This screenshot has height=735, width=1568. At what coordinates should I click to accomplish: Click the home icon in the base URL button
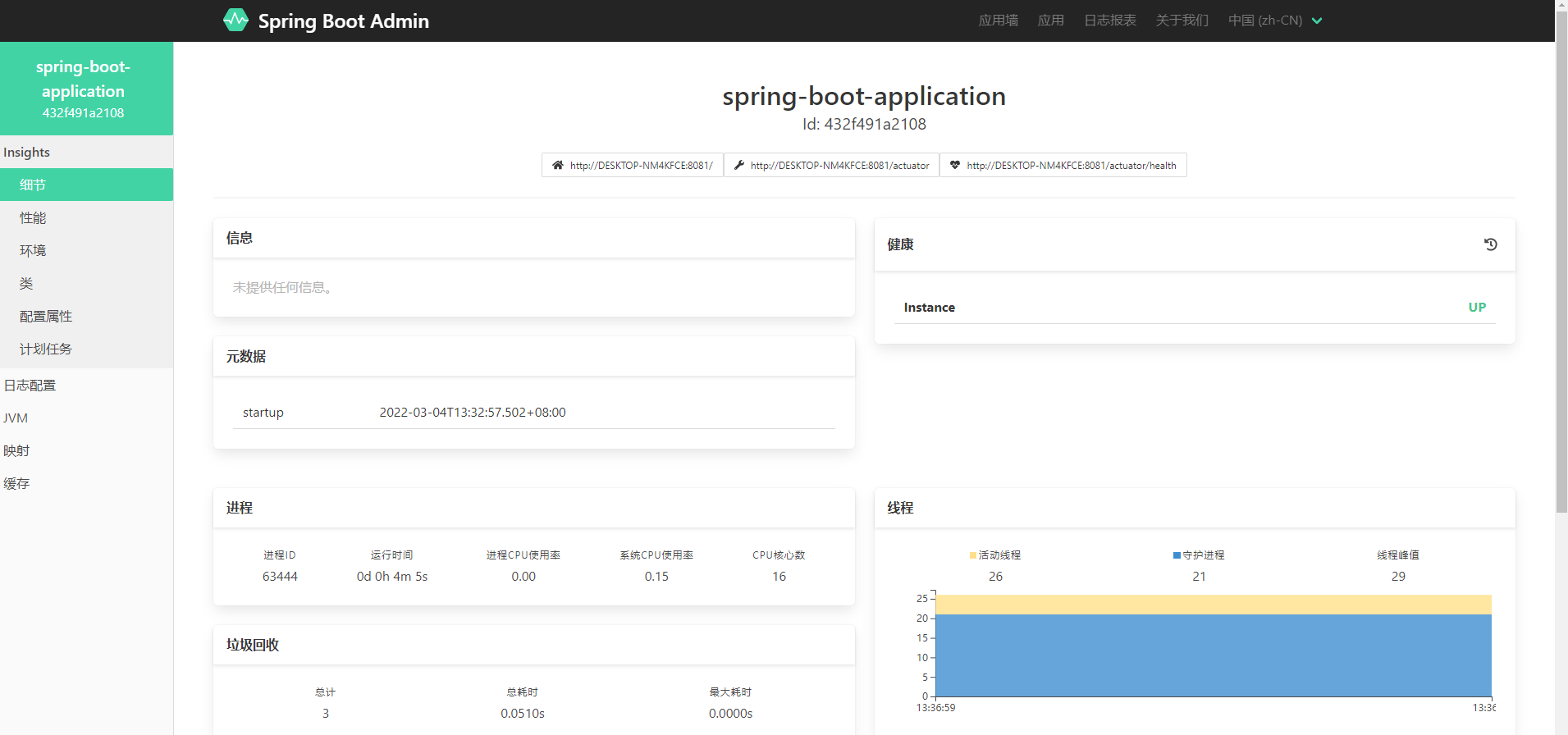[558, 165]
